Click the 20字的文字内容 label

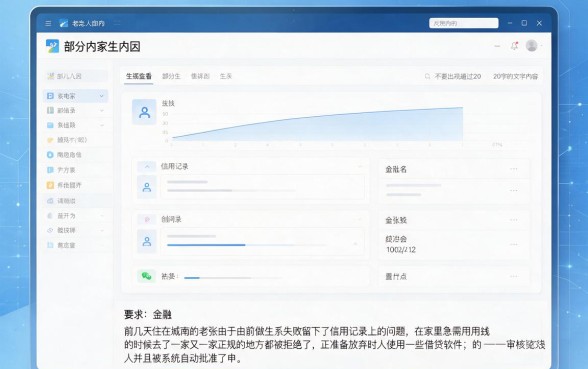coord(516,76)
